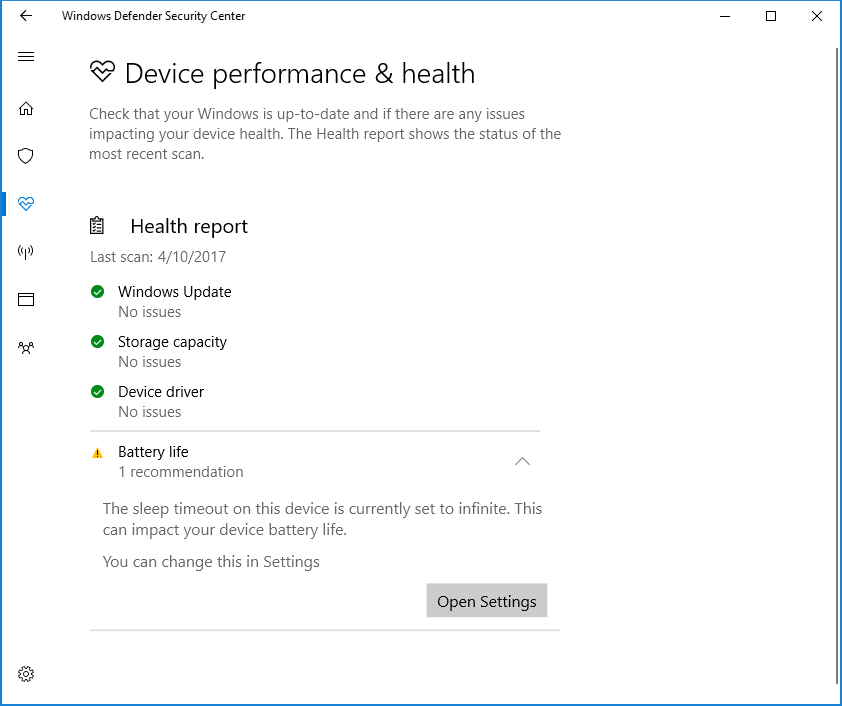
Task: Open the Home section icon
Action: point(26,108)
